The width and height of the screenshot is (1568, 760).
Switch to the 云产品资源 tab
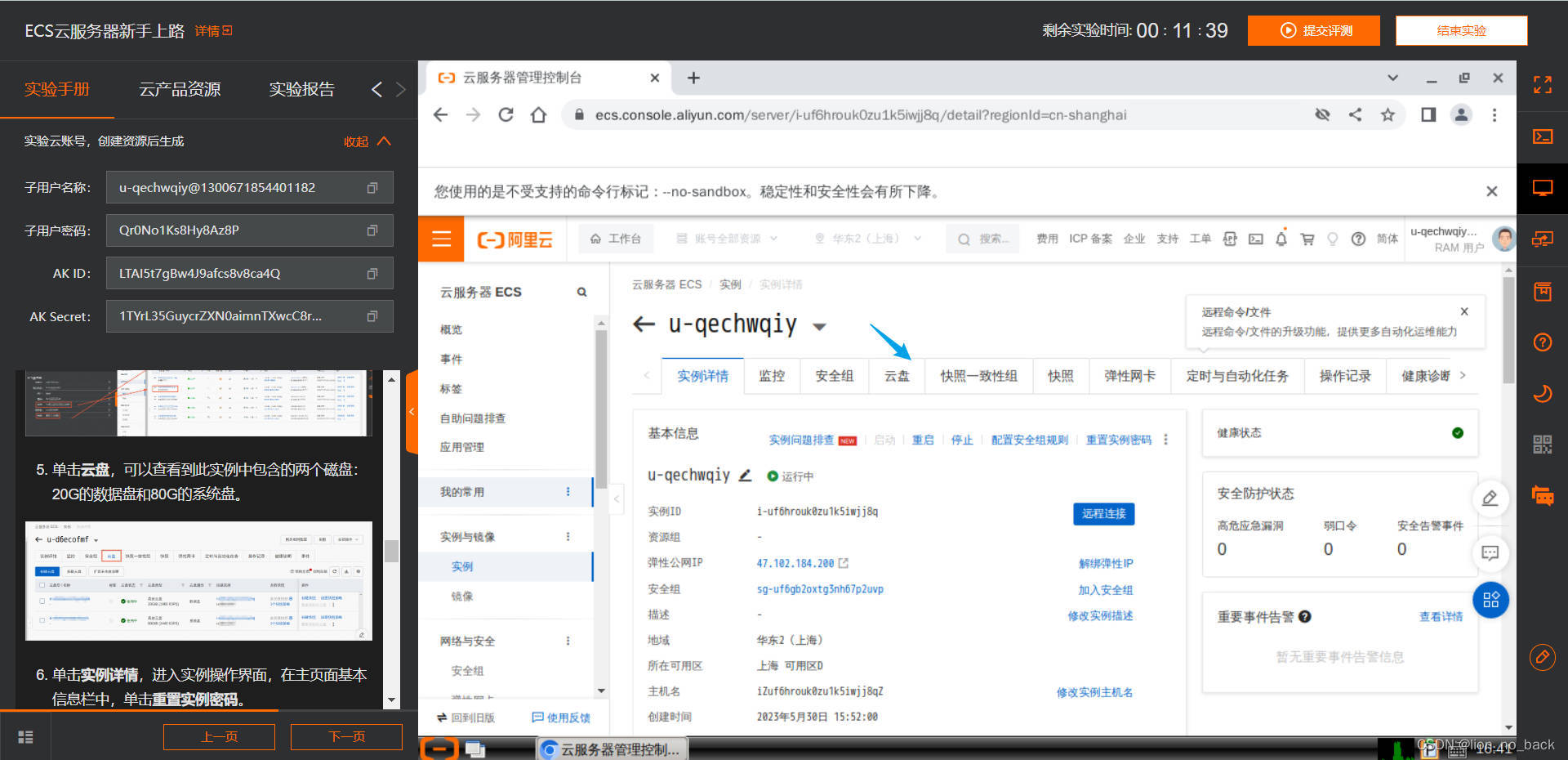click(x=180, y=89)
